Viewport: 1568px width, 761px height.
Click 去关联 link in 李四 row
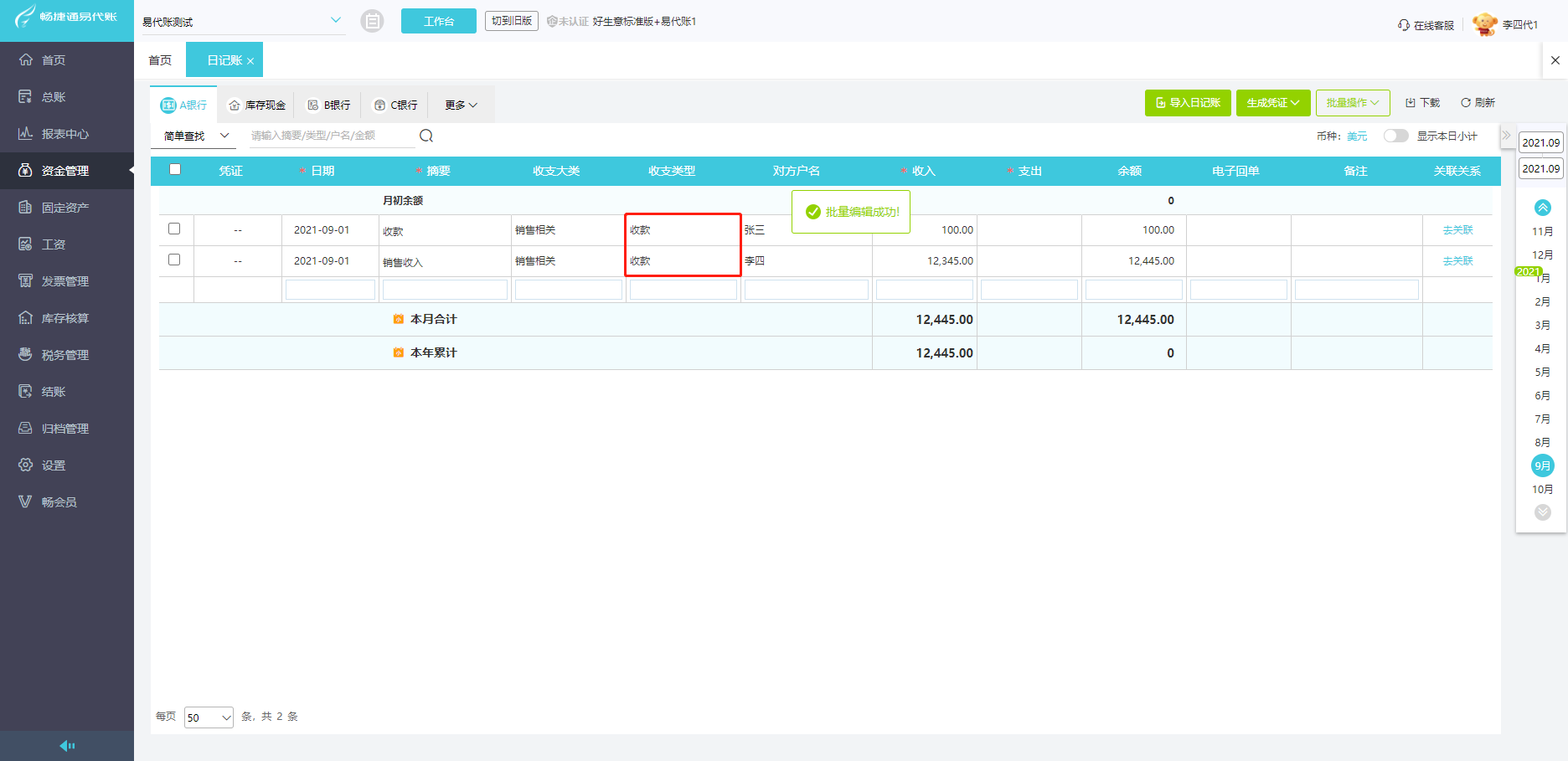(1457, 261)
